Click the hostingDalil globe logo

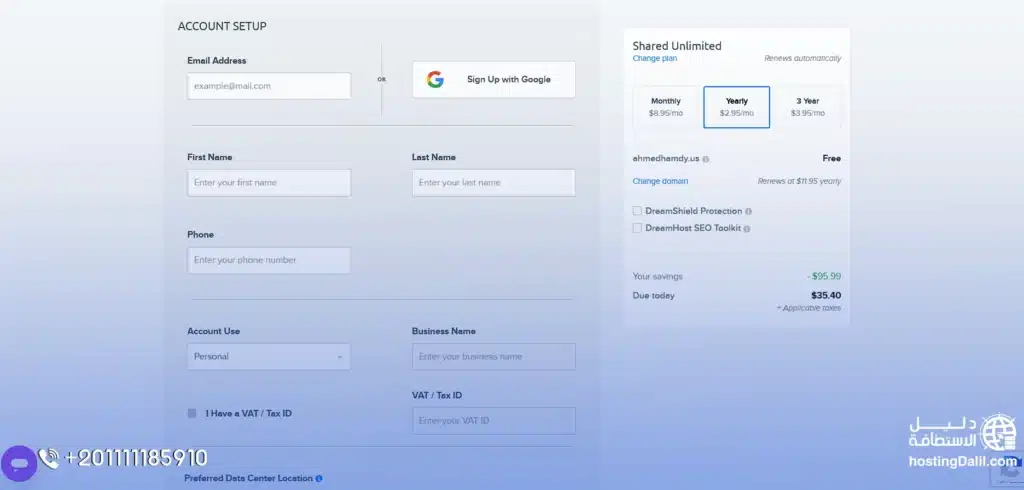coord(998,433)
